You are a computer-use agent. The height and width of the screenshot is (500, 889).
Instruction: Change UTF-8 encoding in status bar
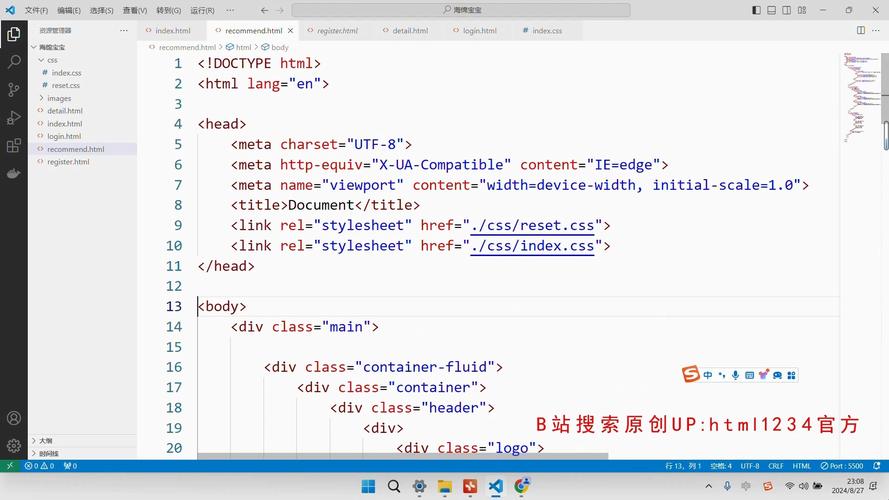(x=750, y=466)
